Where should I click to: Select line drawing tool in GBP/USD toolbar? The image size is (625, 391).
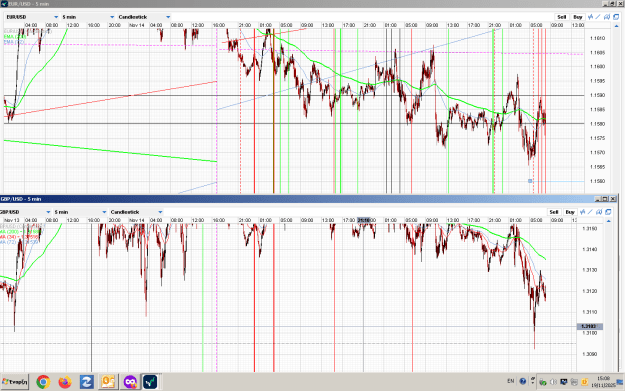pos(590,212)
